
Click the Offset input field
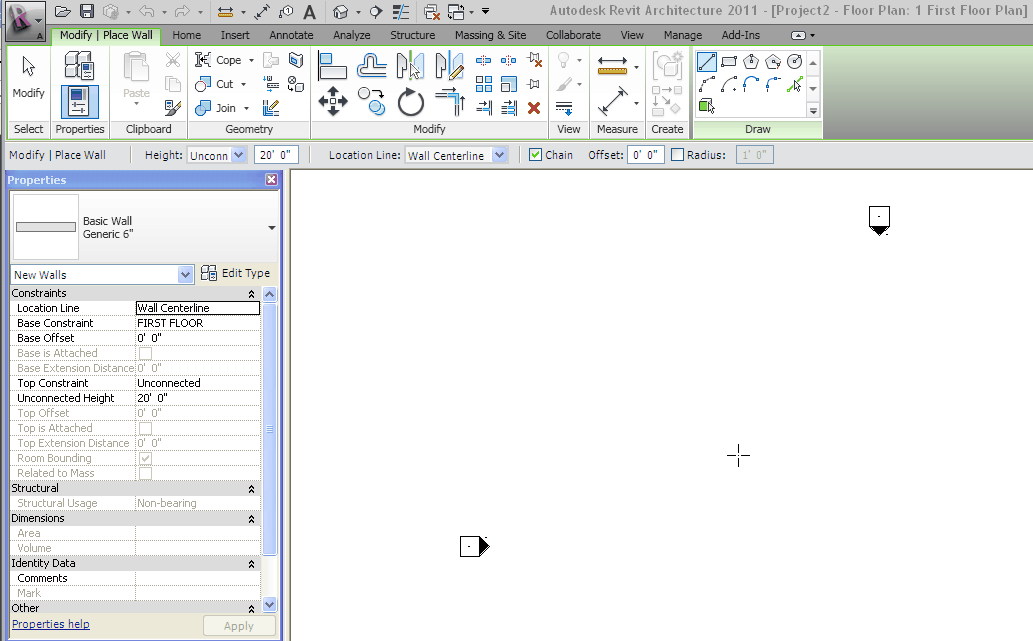[646, 155]
